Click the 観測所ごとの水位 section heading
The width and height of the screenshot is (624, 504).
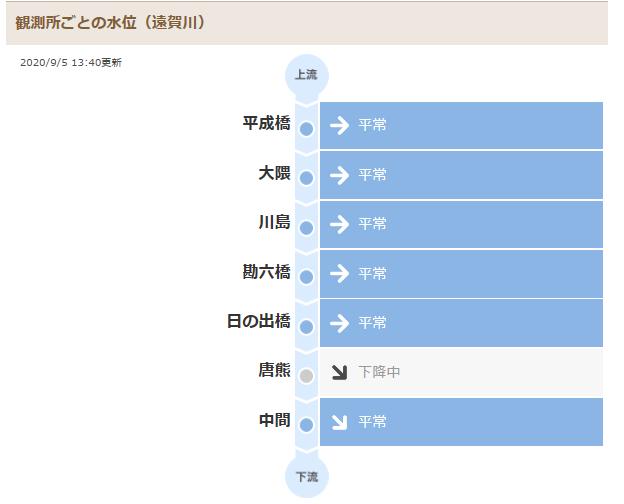click(110, 23)
